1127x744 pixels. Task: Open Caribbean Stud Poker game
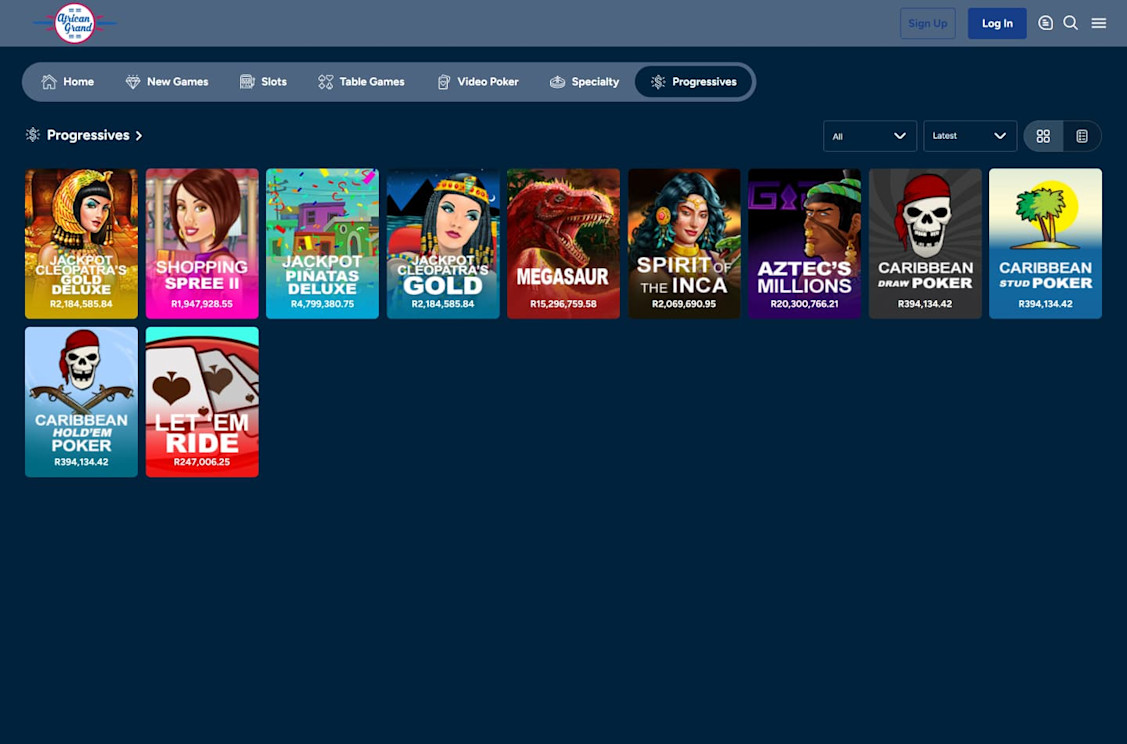(1045, 244)
